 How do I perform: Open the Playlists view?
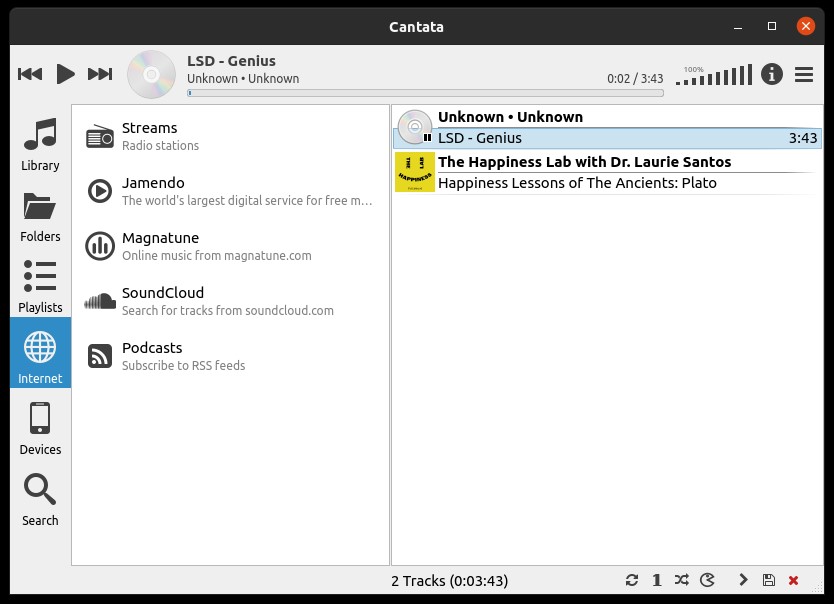[x=40, y=286]
